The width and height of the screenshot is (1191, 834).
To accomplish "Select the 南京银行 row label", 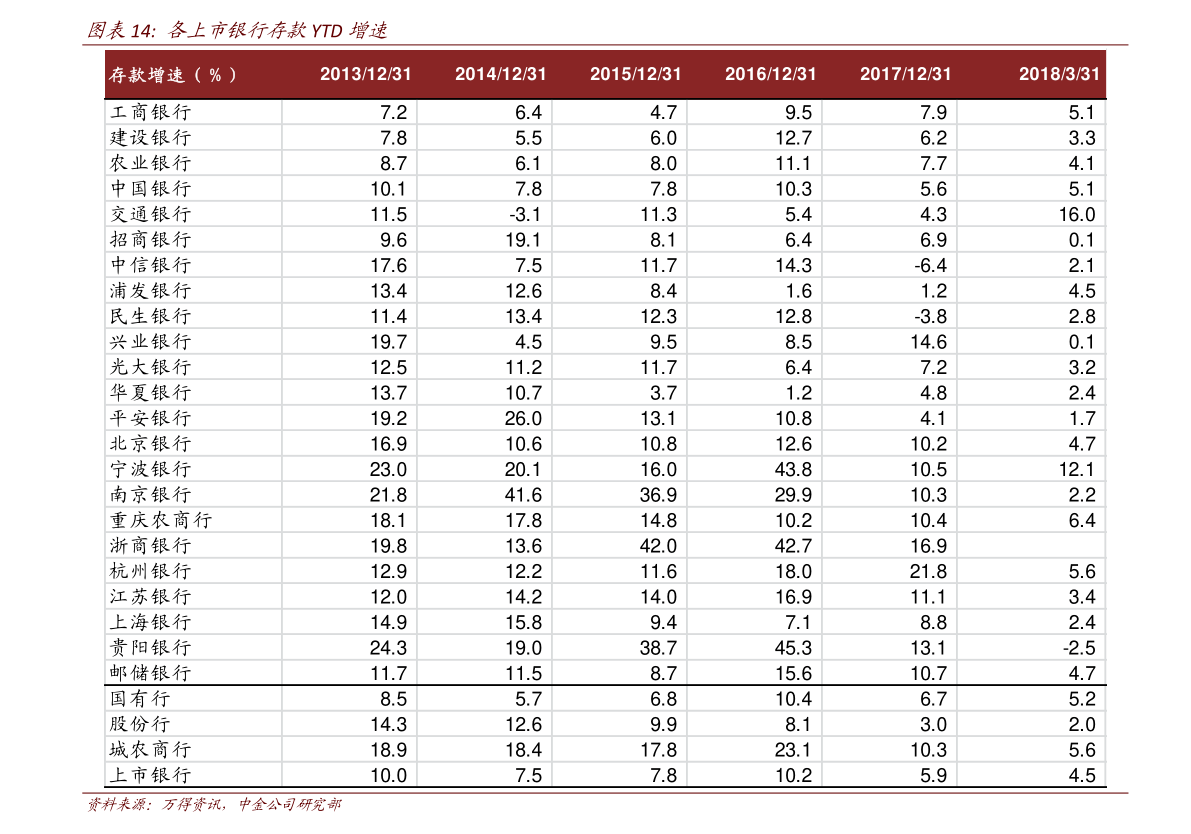I will (x=150, y=494).
